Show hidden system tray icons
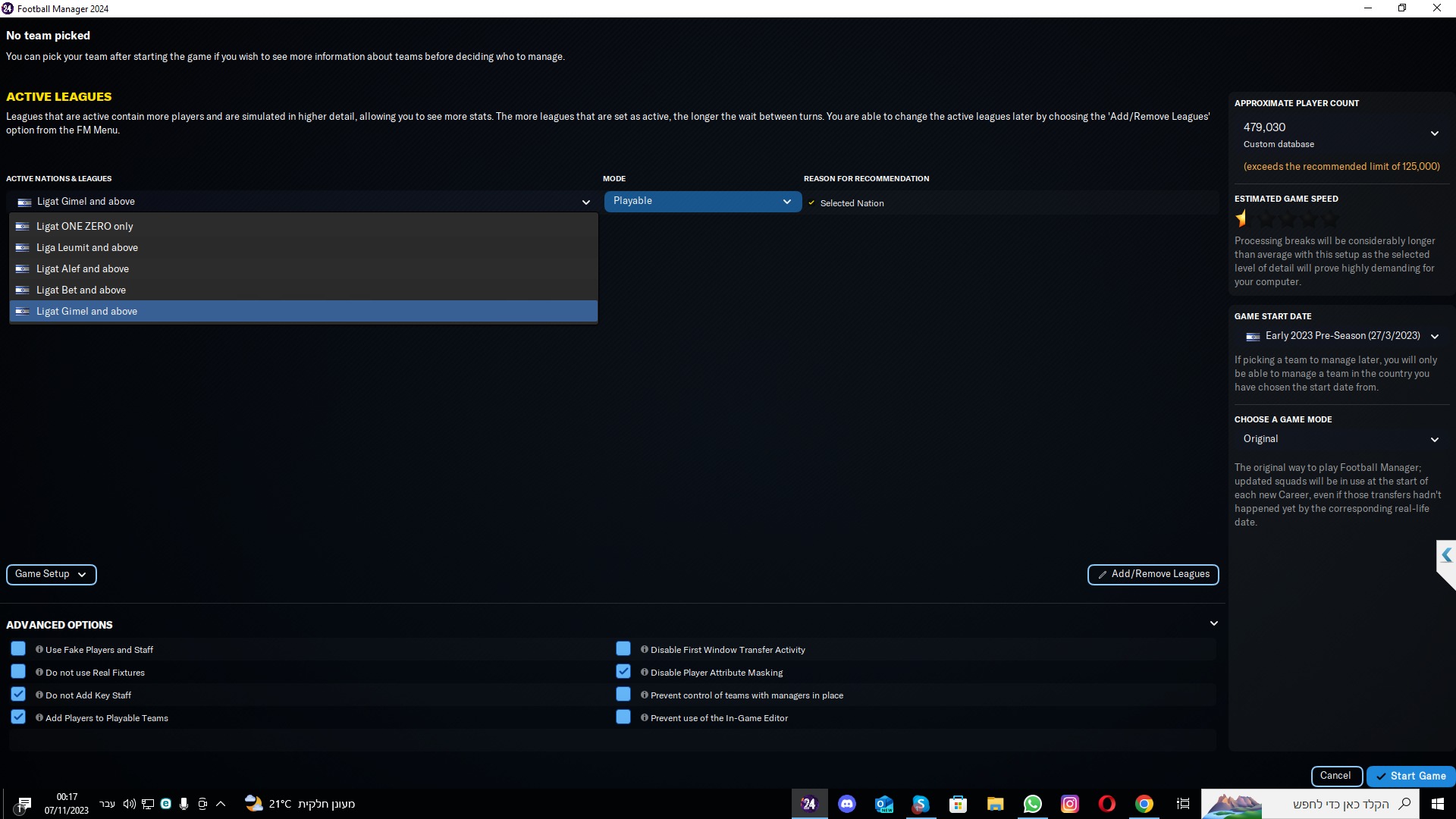This screenshot has height=819, width=1456. [221, 804]
